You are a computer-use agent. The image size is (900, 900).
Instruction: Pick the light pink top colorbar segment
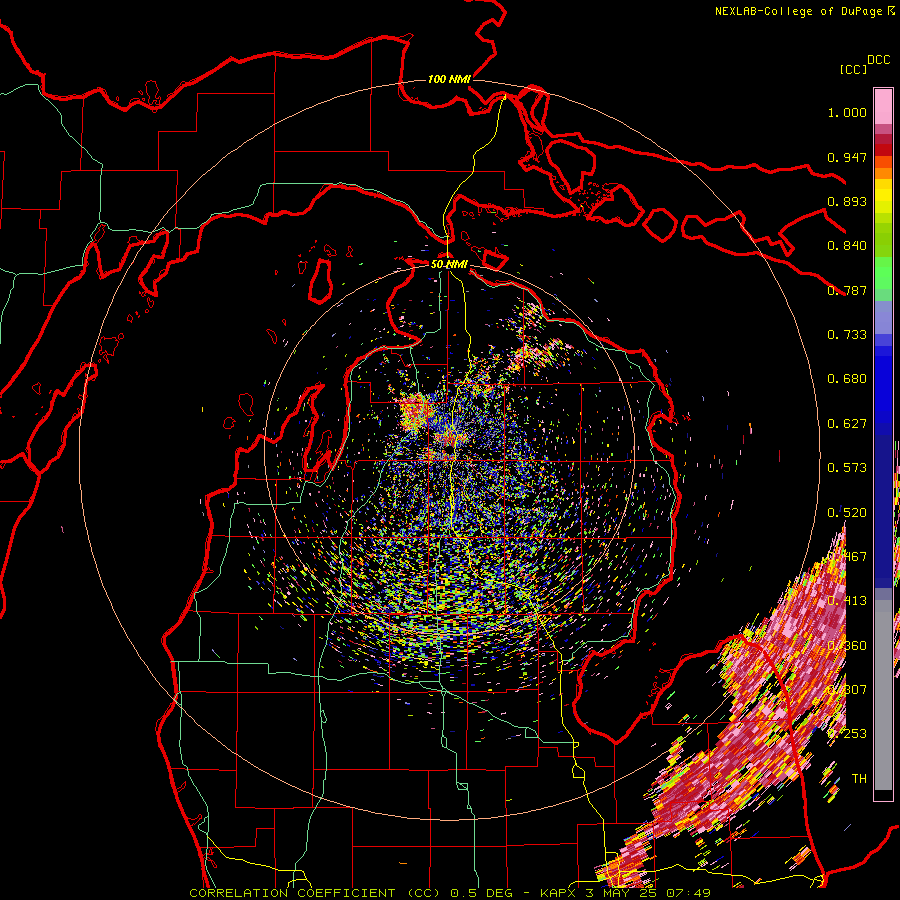[883, 107]
